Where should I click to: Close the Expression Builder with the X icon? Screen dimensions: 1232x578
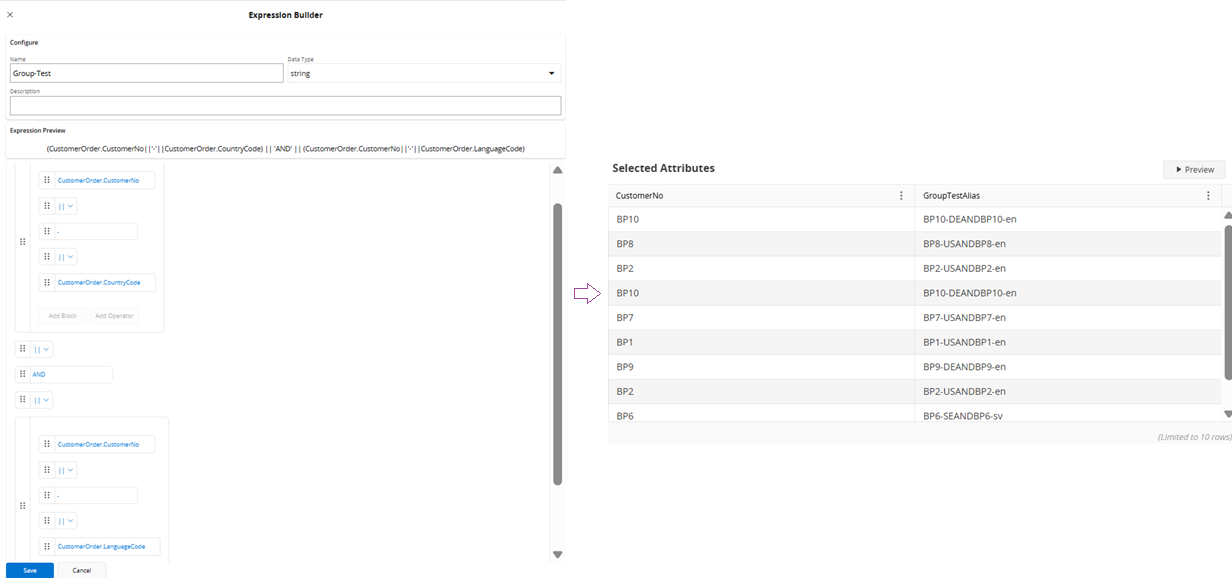10,15
